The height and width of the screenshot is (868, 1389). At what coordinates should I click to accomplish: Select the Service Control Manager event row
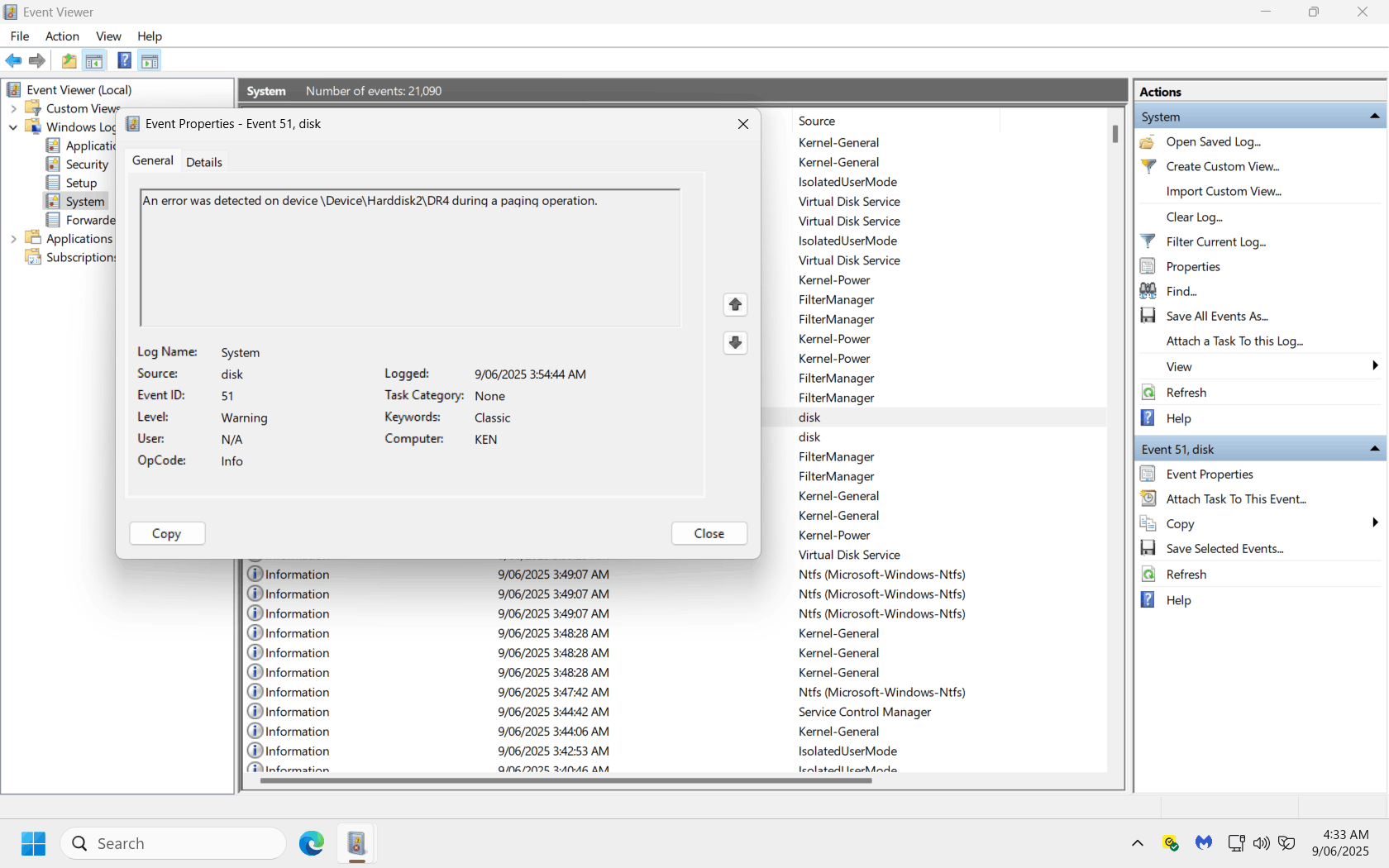point(676,712)
